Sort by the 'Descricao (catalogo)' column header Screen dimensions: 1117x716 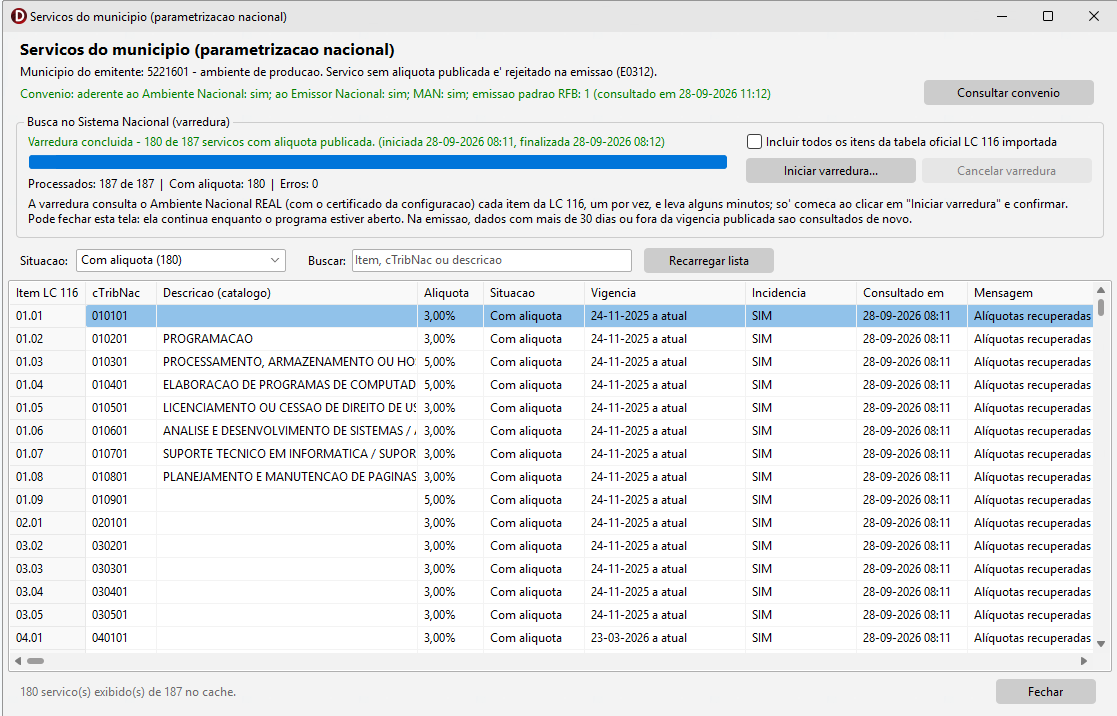tap(287, 293)
